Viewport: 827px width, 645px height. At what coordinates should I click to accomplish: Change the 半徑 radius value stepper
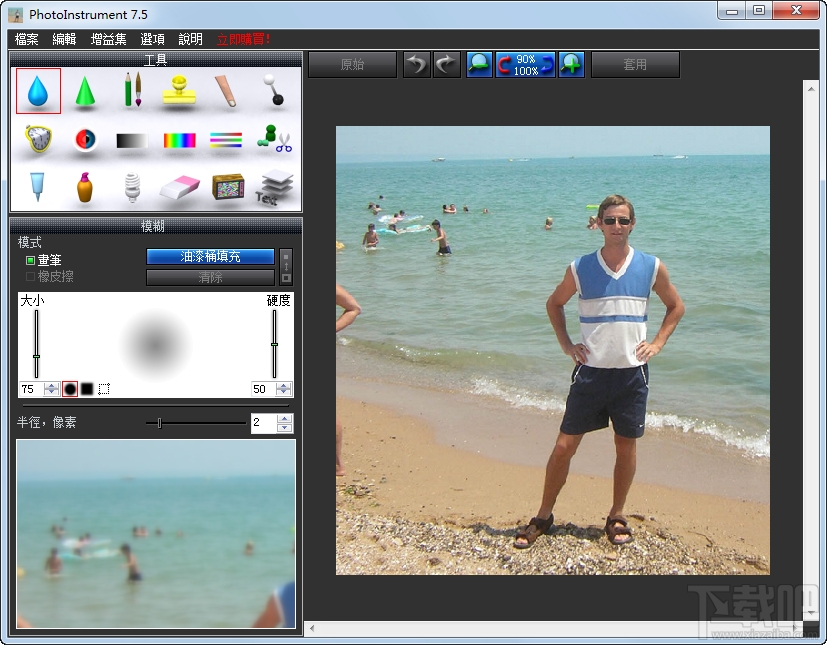coord(284,422)
